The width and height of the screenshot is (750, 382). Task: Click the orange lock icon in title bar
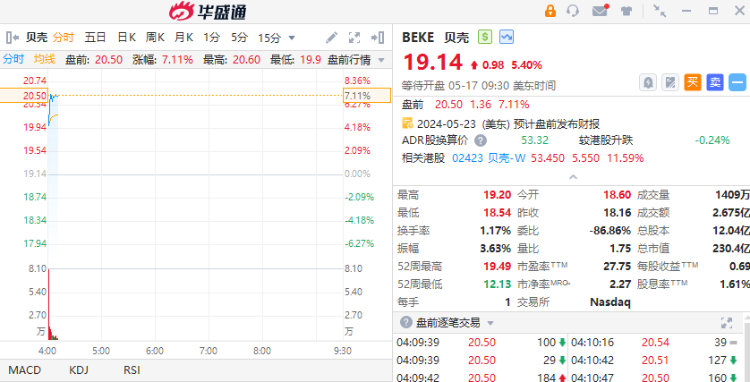point(550,11)
